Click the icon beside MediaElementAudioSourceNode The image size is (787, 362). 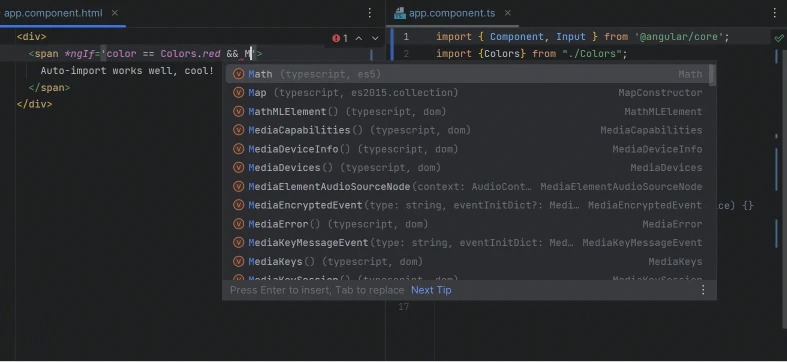[x=238, y=187]
